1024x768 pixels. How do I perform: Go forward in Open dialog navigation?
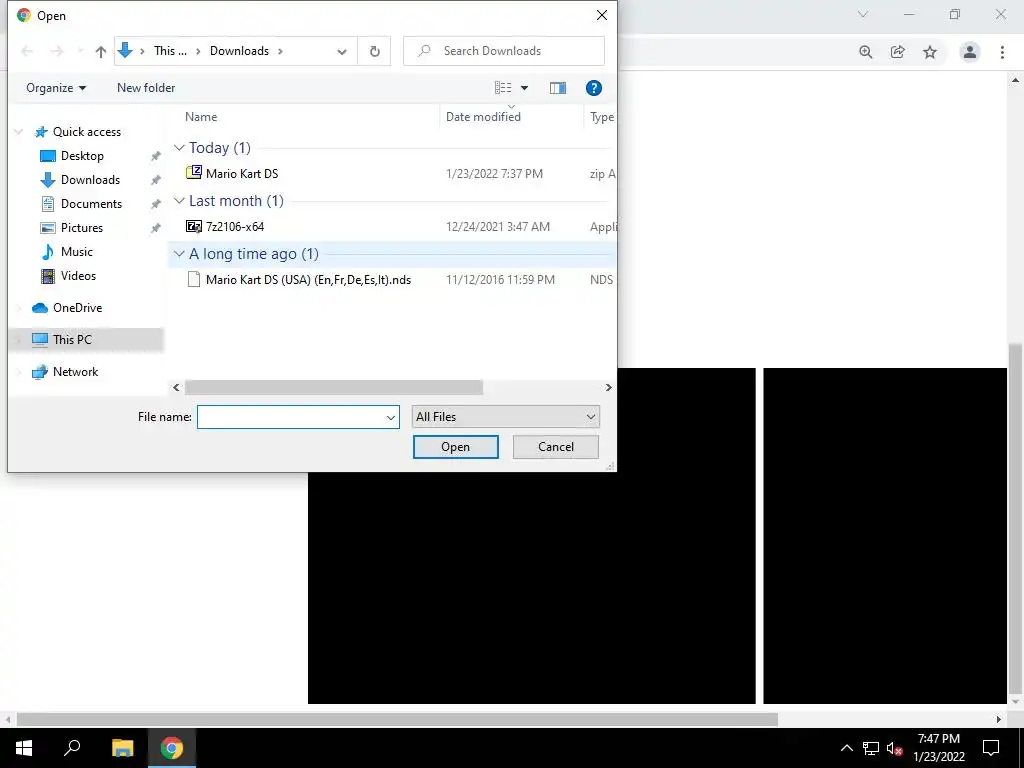[x=57, y=51]
